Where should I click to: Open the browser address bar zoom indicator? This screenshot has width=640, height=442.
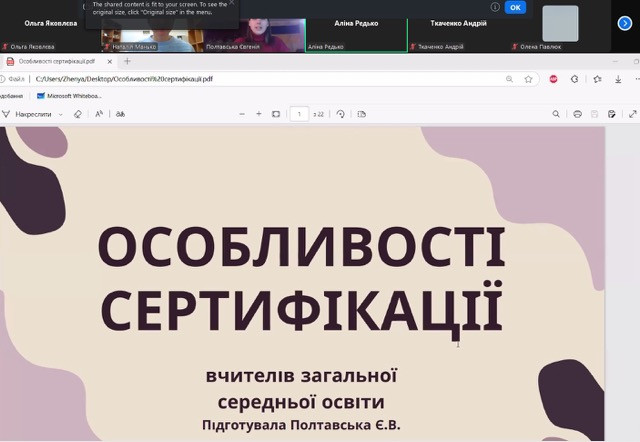click(x=510, y=79)
